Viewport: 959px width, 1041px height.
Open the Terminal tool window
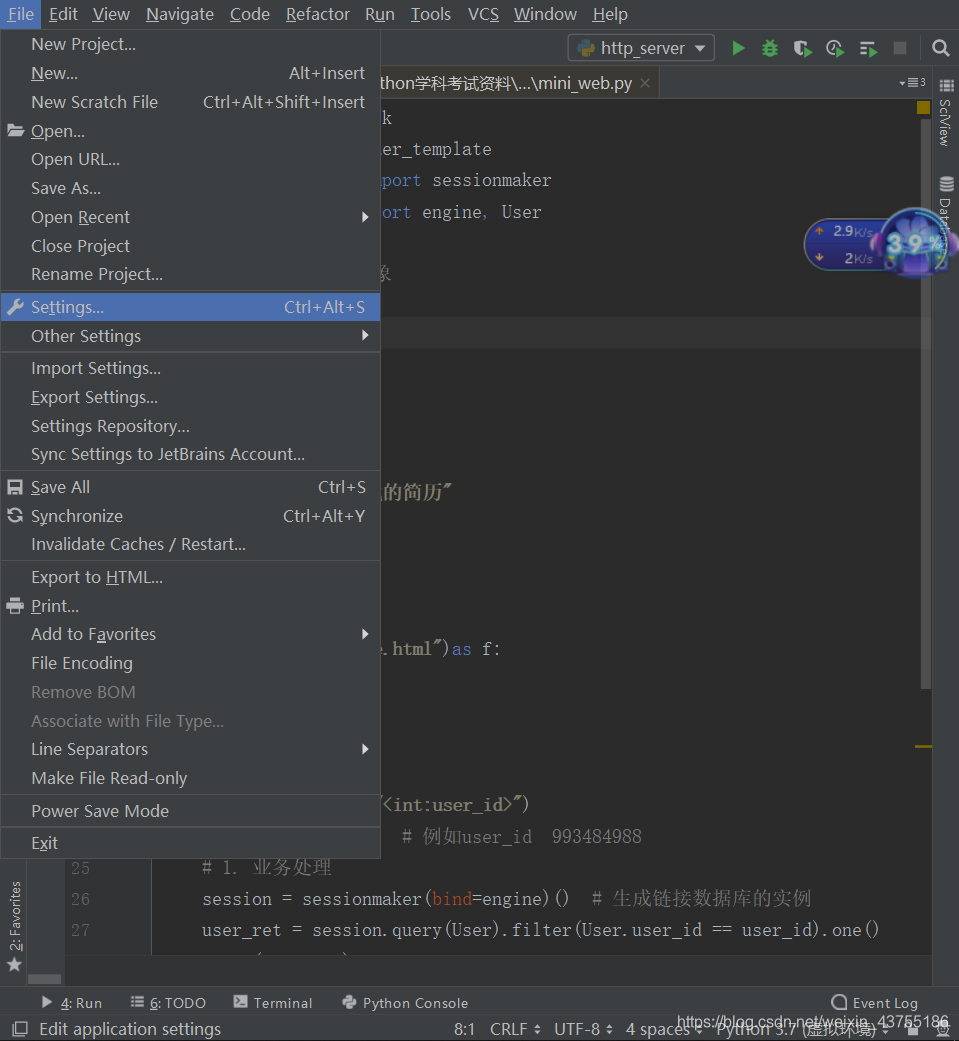click(x=273, y=1002)
